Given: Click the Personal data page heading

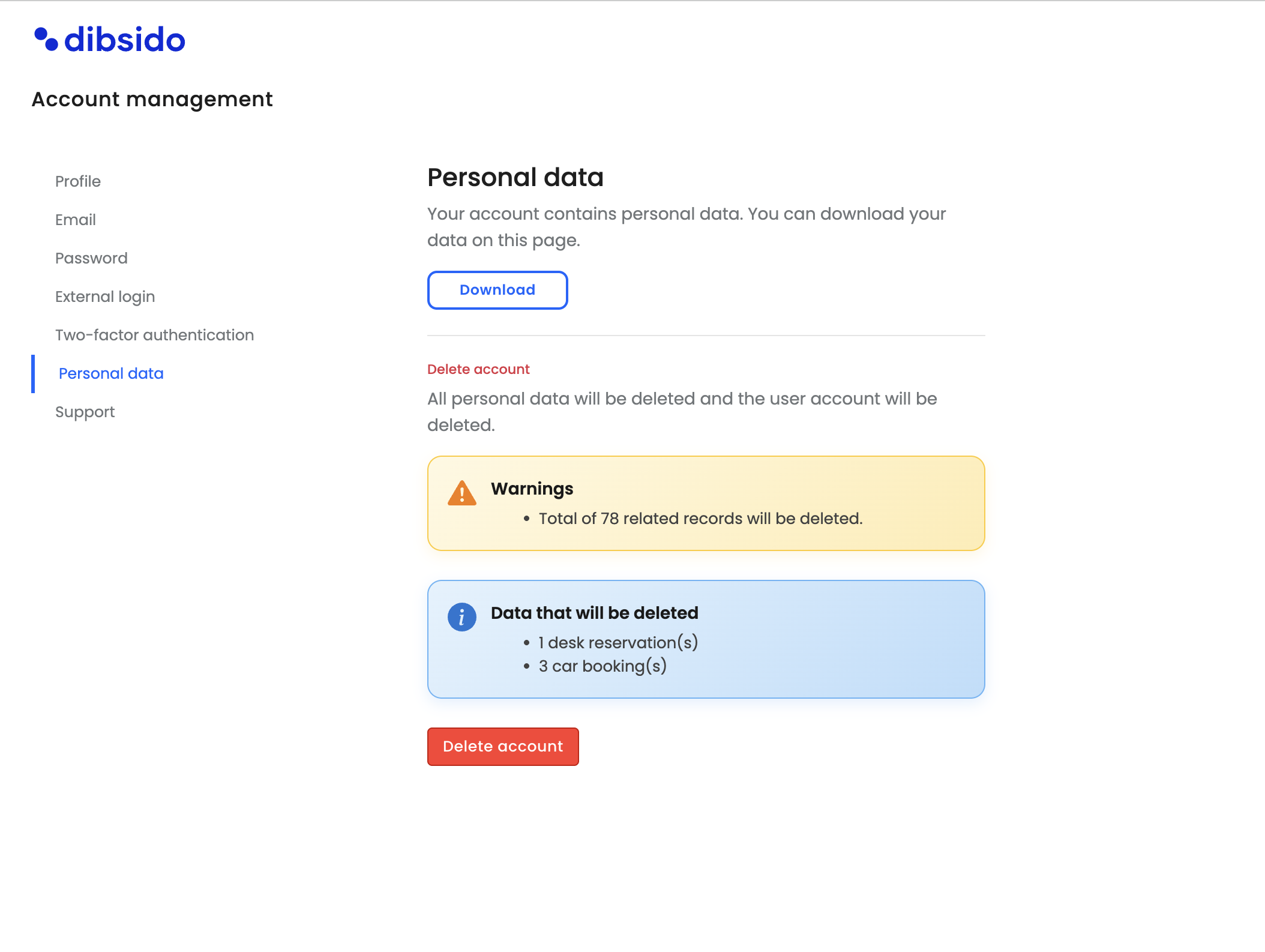Looking at the screenshot, I should coord(515,177).
